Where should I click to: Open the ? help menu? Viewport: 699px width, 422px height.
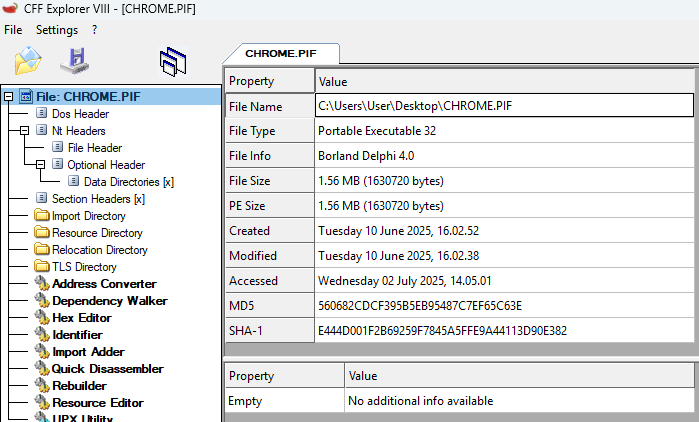pyautogui.click(x=94, y=30)
